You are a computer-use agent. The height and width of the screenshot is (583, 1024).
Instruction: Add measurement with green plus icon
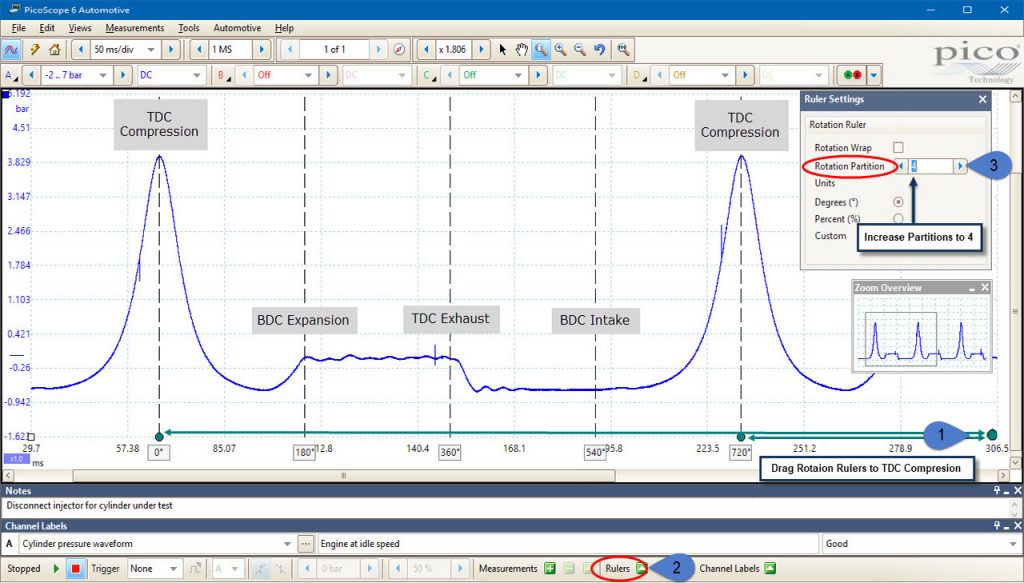pyautogui.click(x=550, y=569)
